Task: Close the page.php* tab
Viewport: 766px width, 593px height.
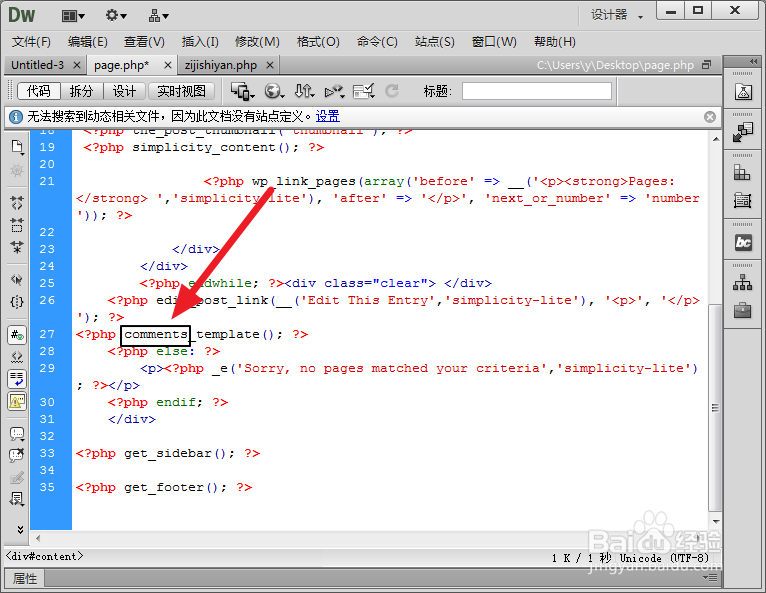Action: click(x=168, y=65)
